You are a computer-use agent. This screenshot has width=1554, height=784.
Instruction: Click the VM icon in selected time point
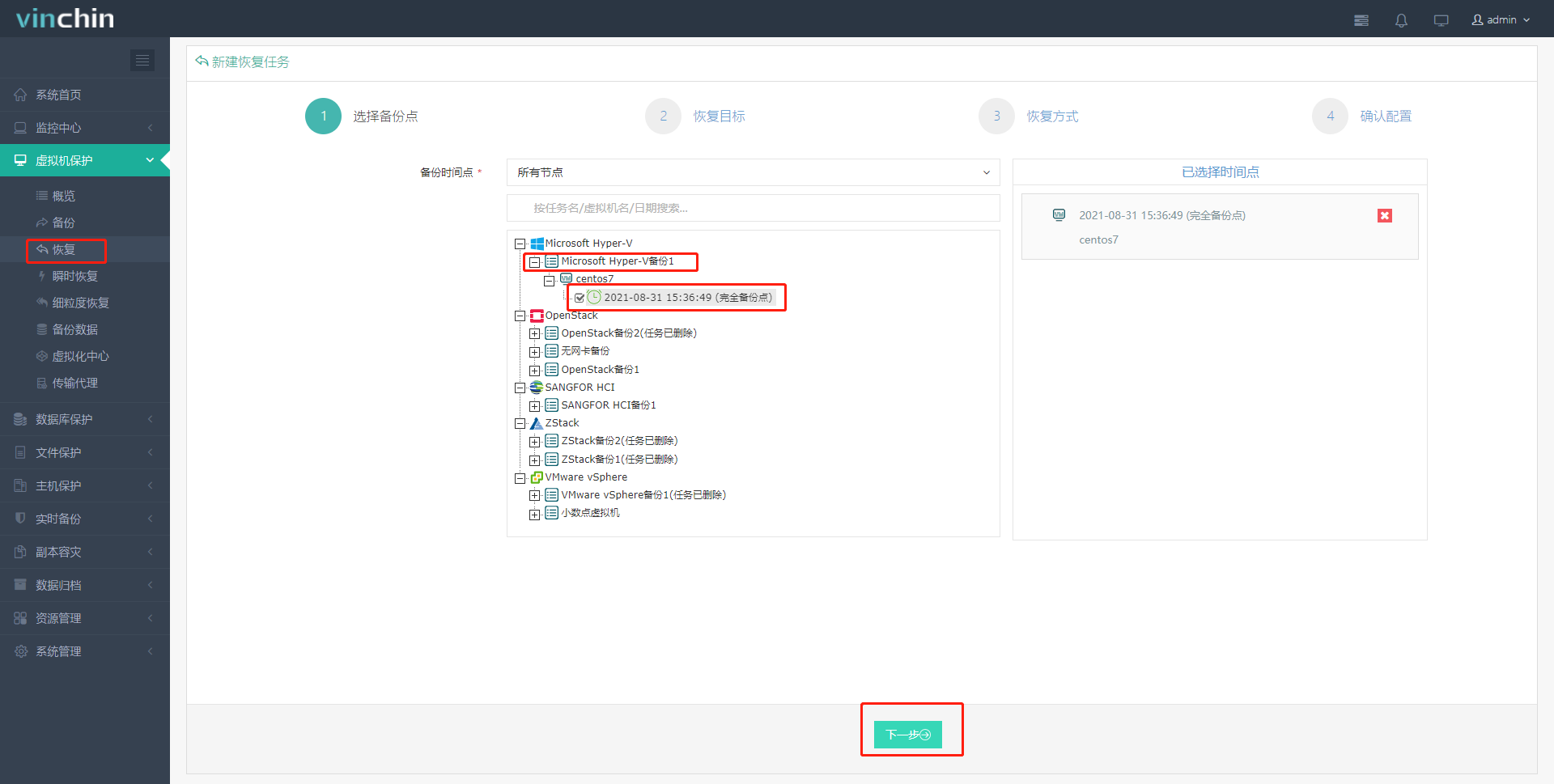(1059, 215)
